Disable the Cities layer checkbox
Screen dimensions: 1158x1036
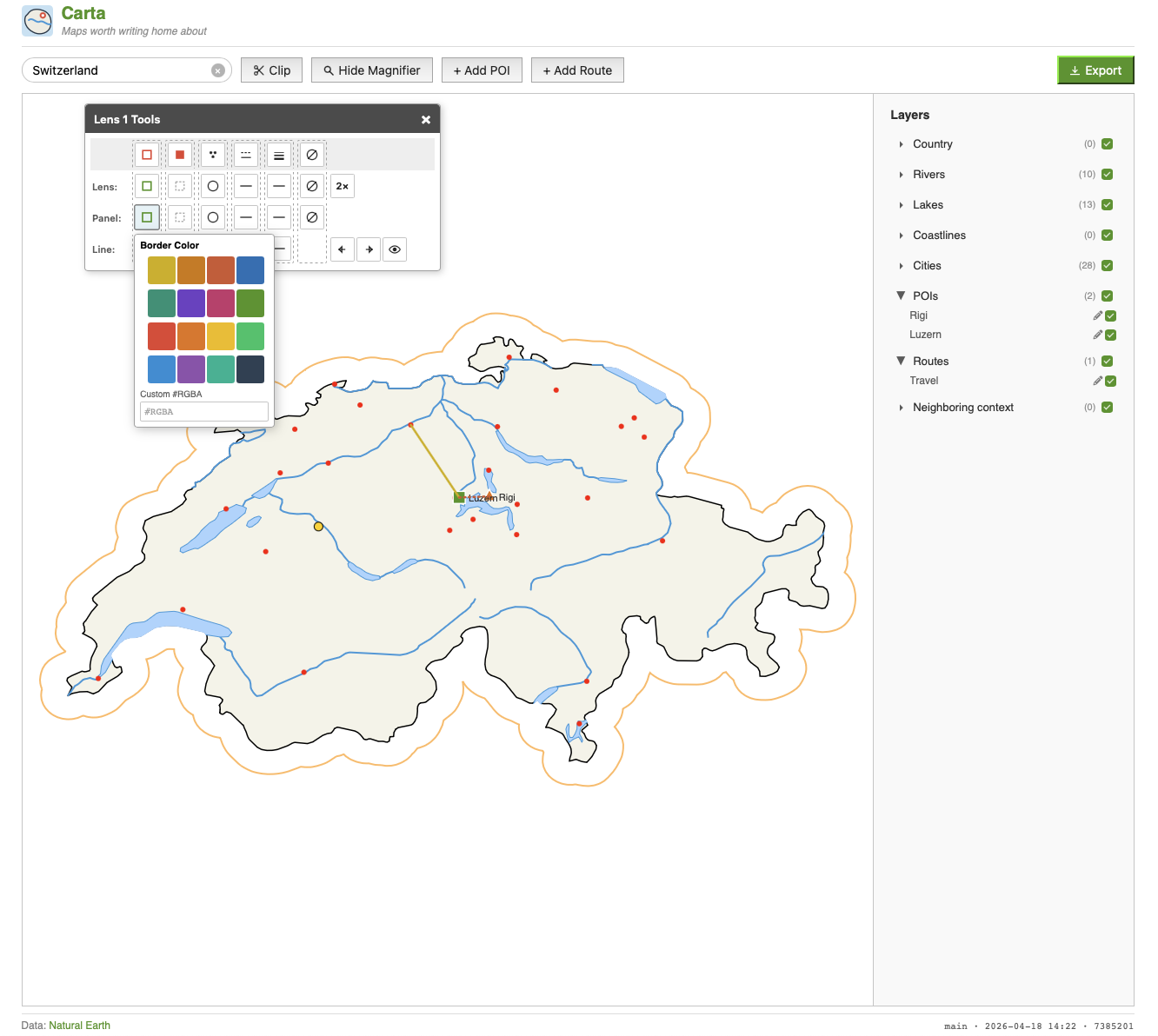(1106, 265)
